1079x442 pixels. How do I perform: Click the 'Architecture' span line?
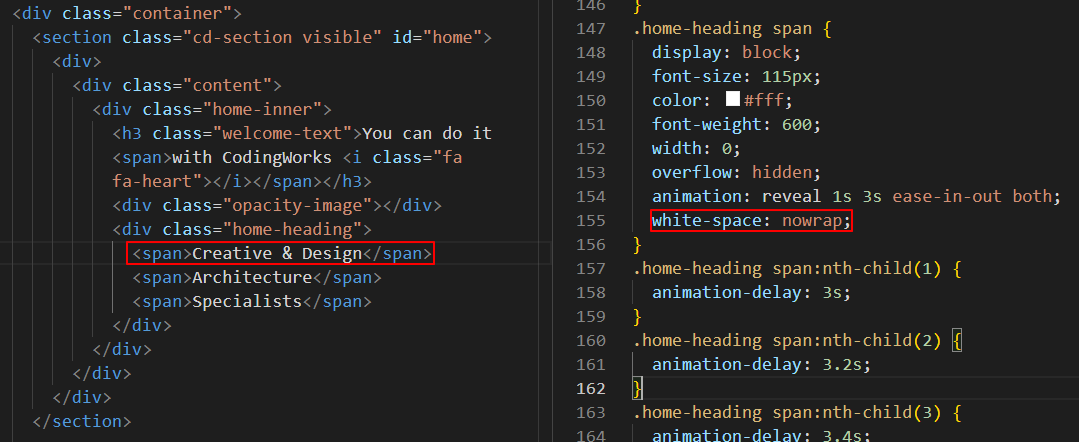257,277
